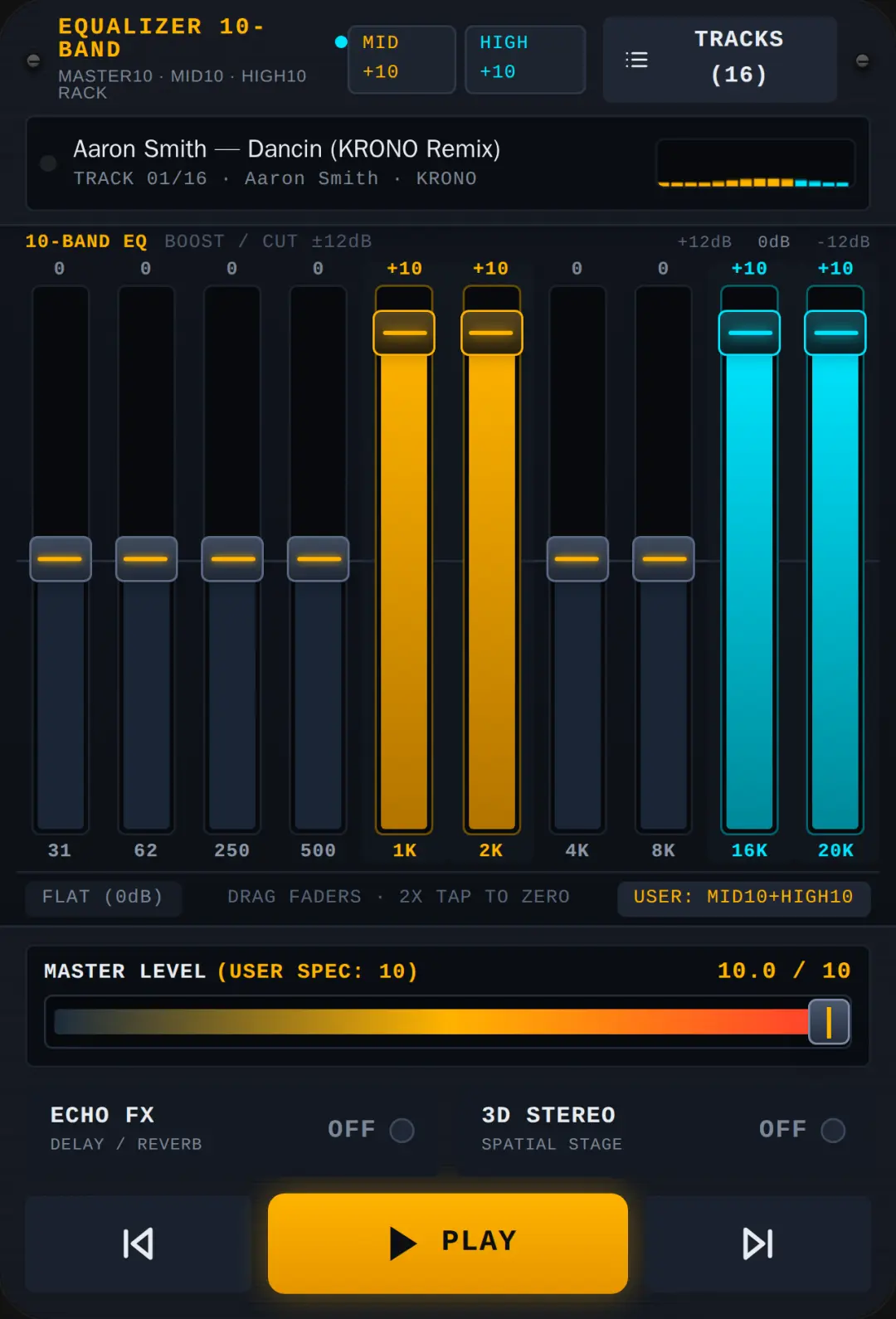Click the USER: MID10+HIGH10 preset button
Image resolution: width=896 pixels, height=1319 pixels.
pos(743,898)
